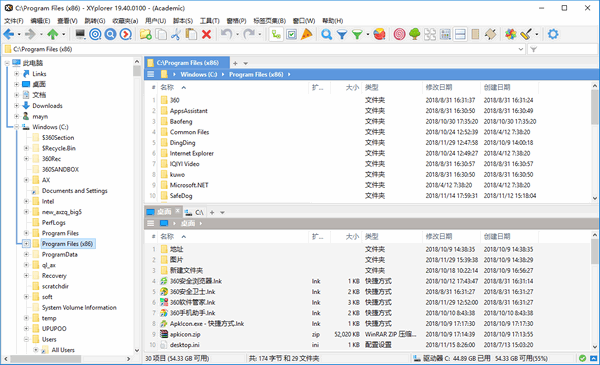
Task: Open the Undo dropdown arrow
Action: (x=237, y=34)
